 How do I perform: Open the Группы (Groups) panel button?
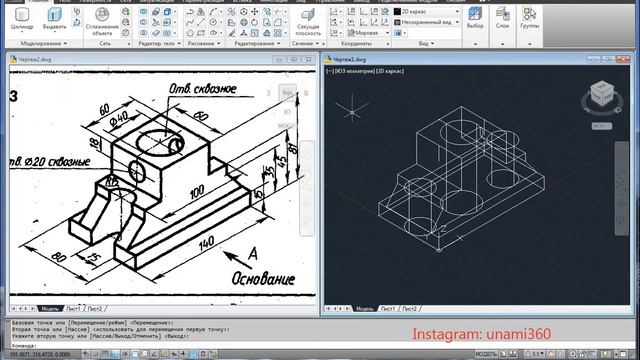click(x=529, y=19)
